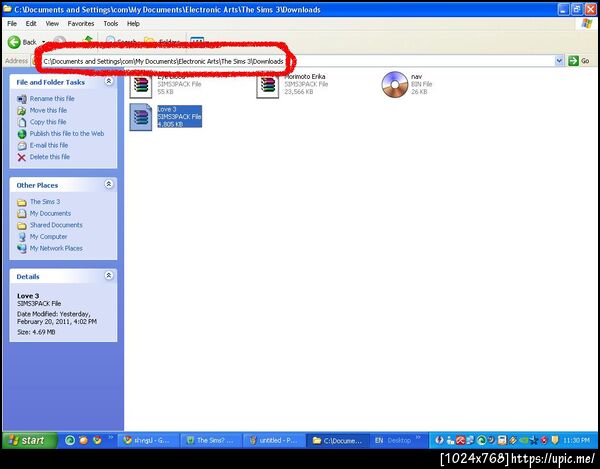Click inside the address bar path field
The image size is (600, 469).
coord(295,61)
